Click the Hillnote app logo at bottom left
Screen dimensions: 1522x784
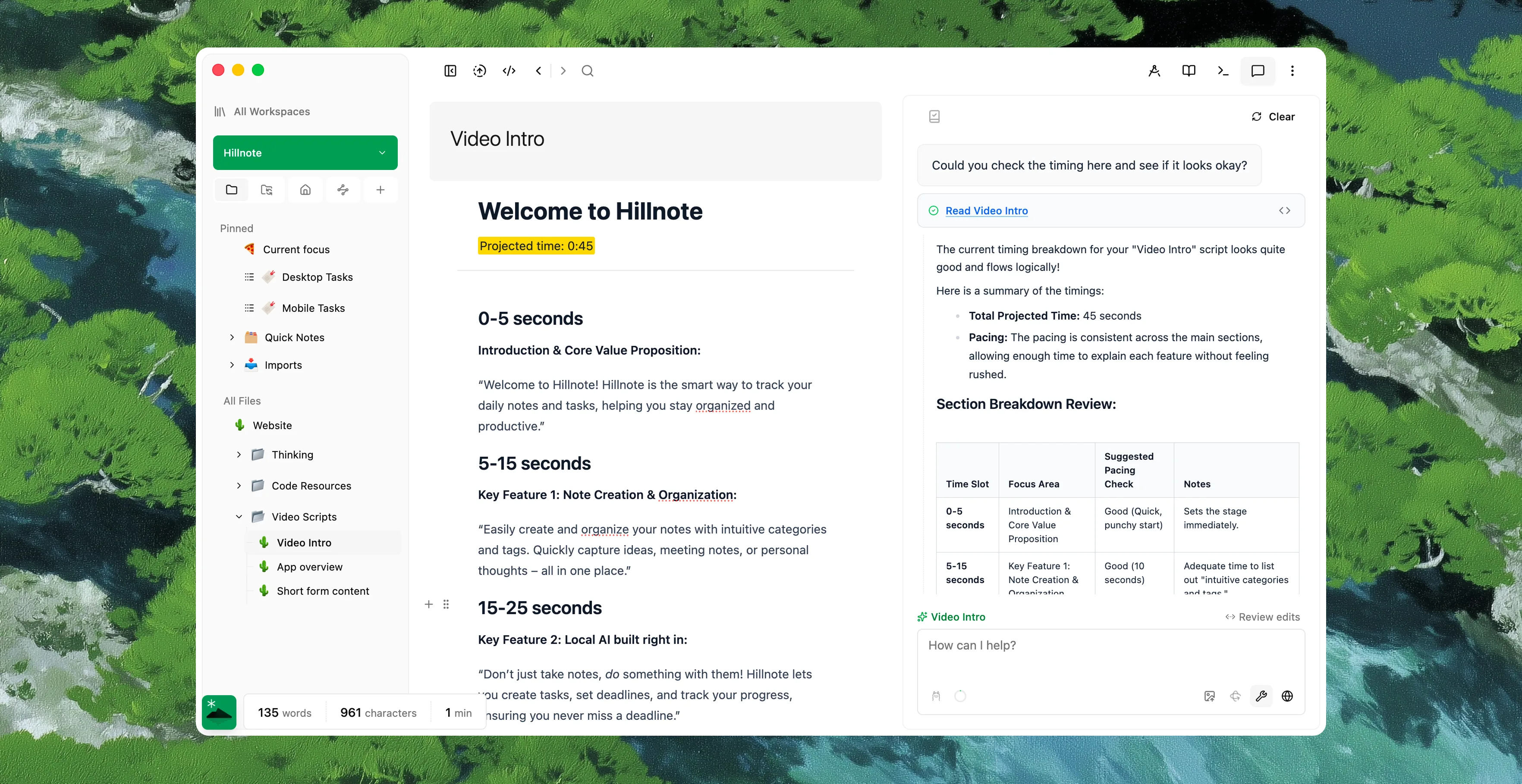coord(219,712)
